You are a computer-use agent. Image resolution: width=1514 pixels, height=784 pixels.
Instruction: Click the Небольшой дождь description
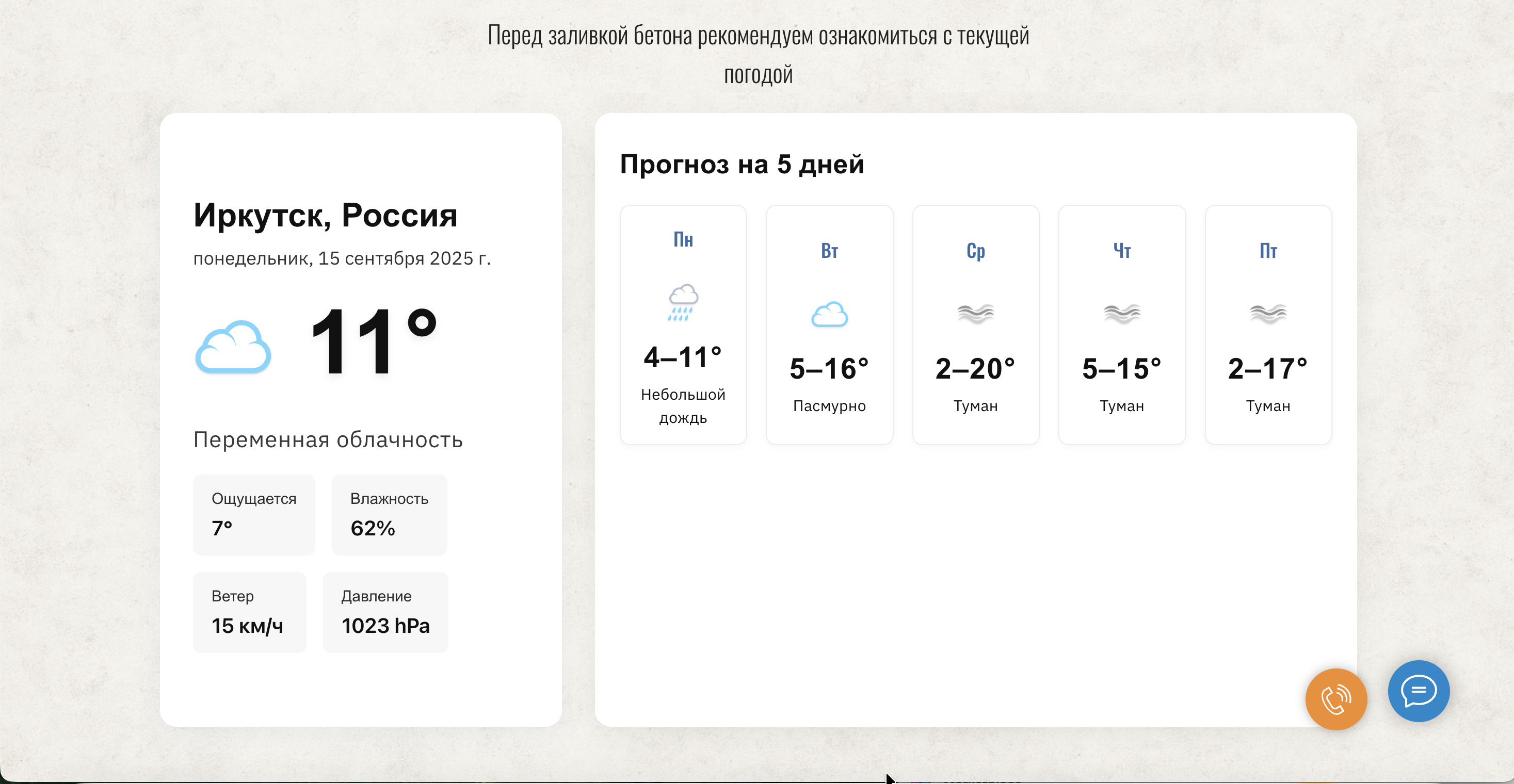point(683,406)
